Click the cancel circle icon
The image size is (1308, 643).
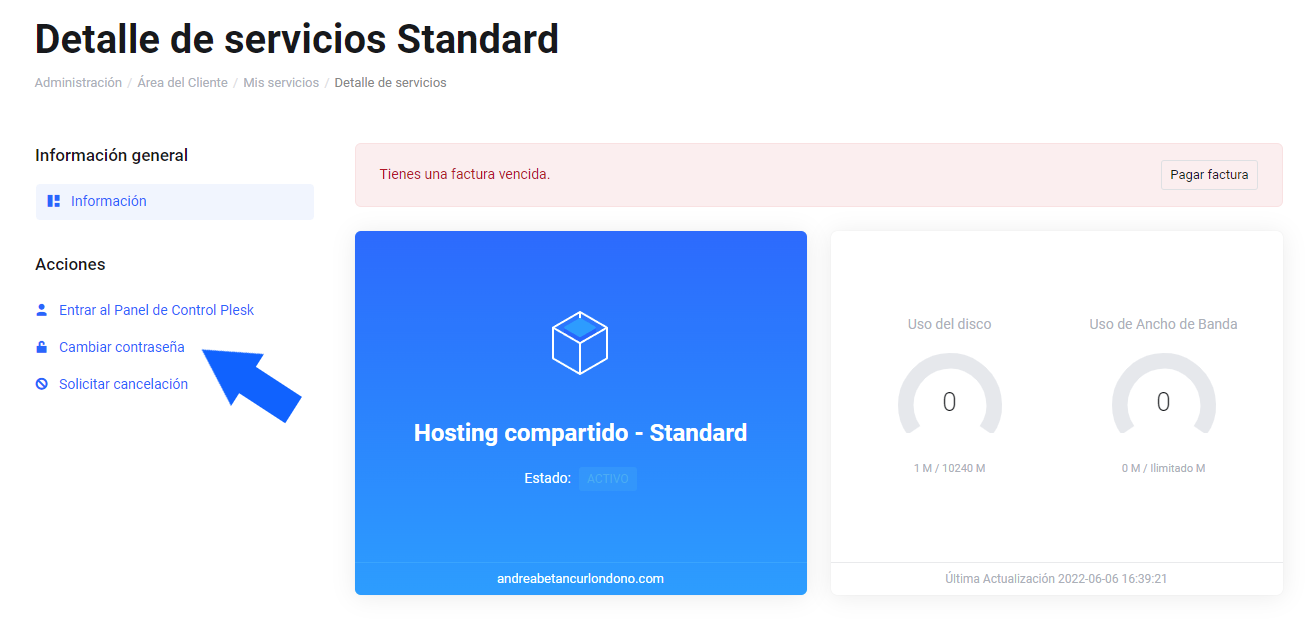coord(42,384)
